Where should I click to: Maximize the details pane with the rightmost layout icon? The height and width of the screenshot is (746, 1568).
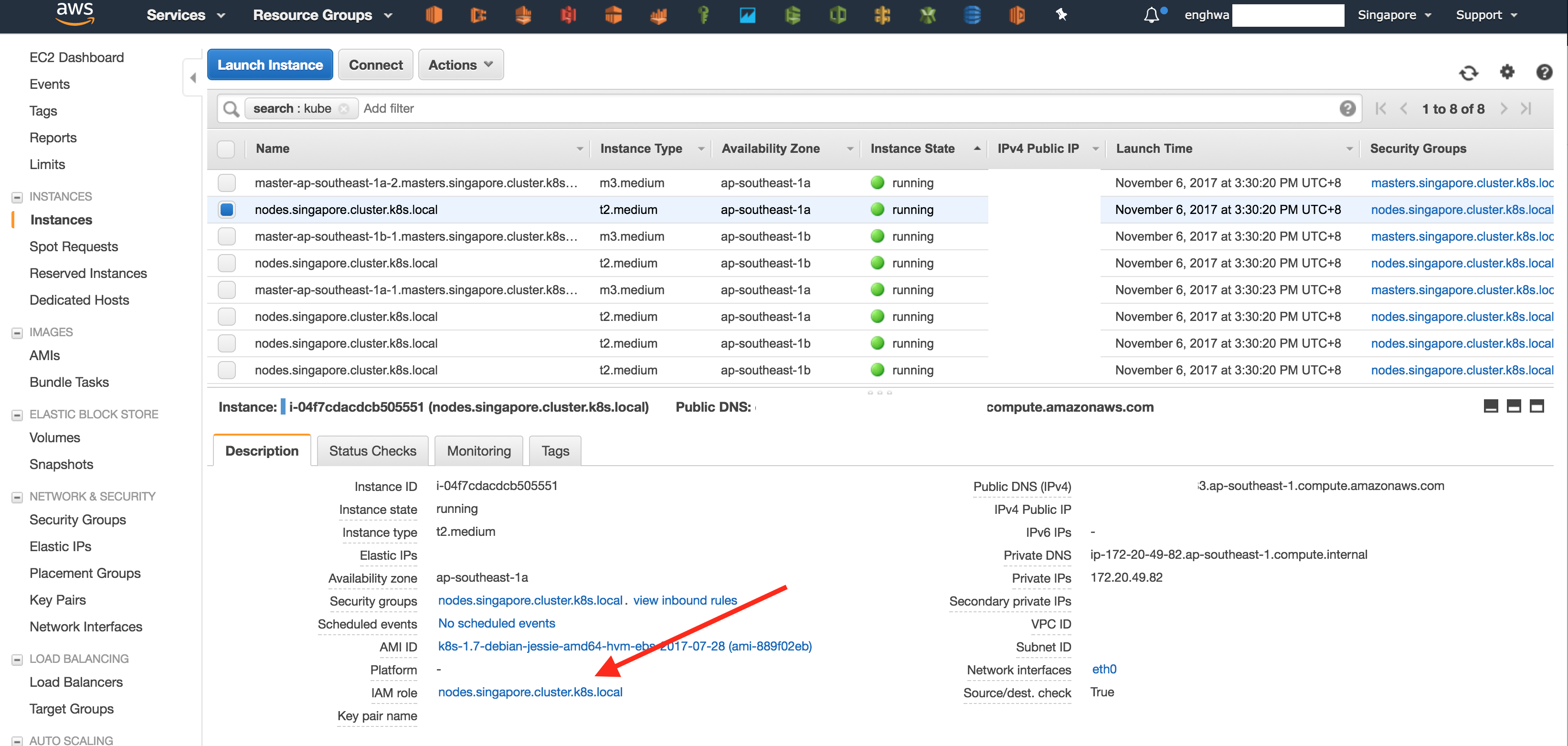[x=1537, y=406]
